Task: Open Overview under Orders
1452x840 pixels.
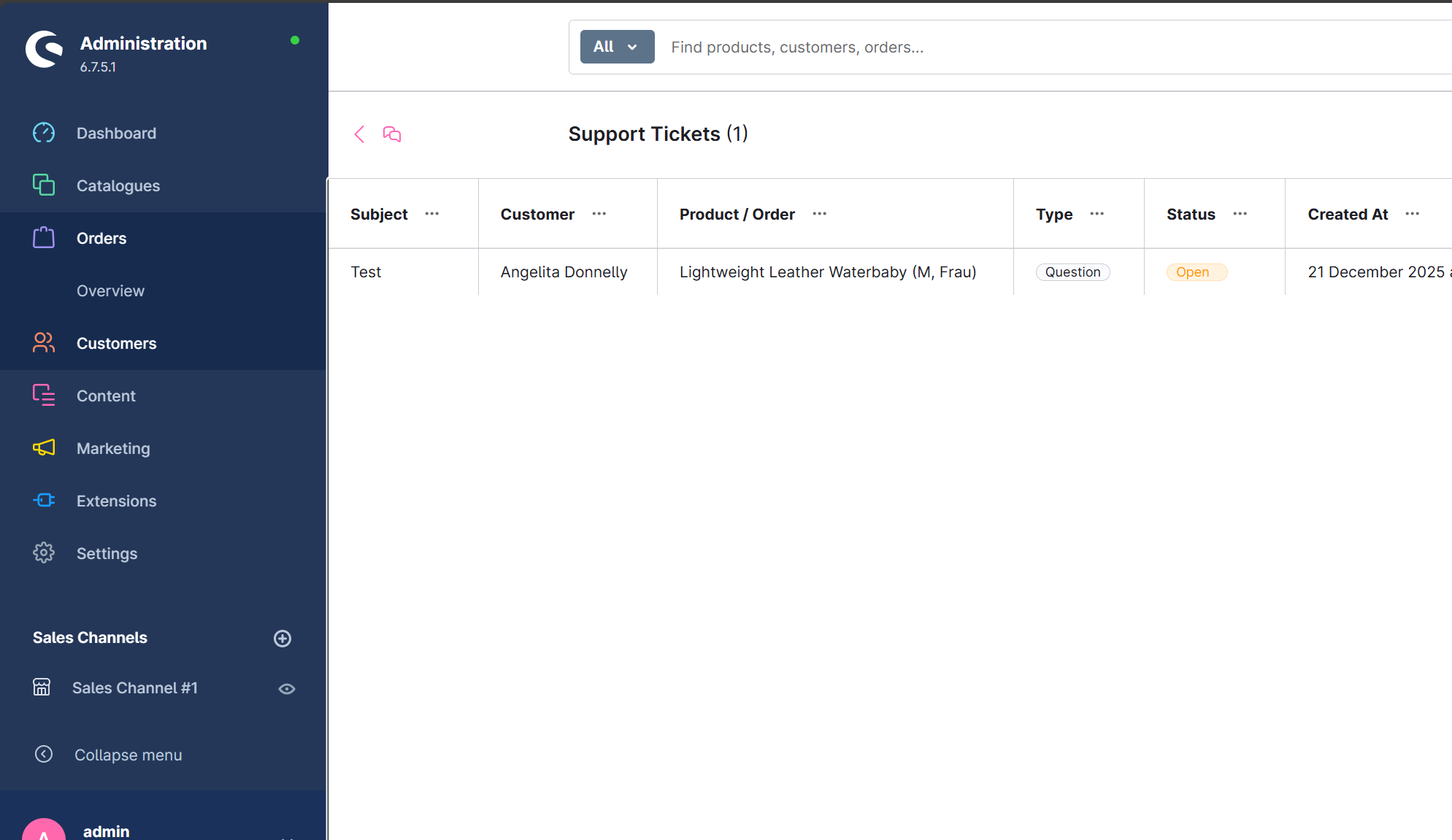Action: (110, 290)
